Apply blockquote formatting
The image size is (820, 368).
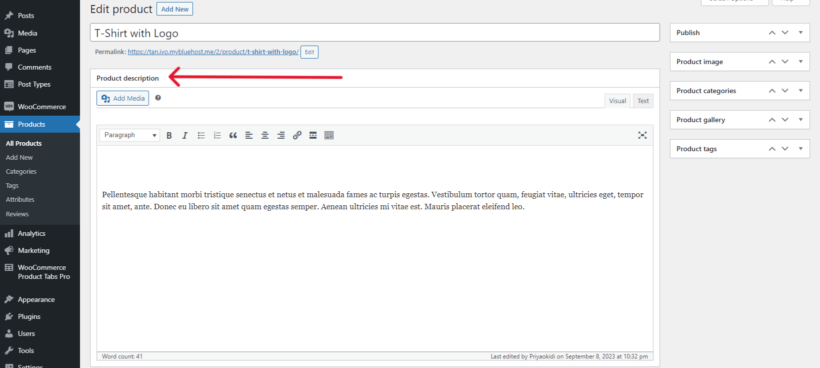[x=233, y=135]
